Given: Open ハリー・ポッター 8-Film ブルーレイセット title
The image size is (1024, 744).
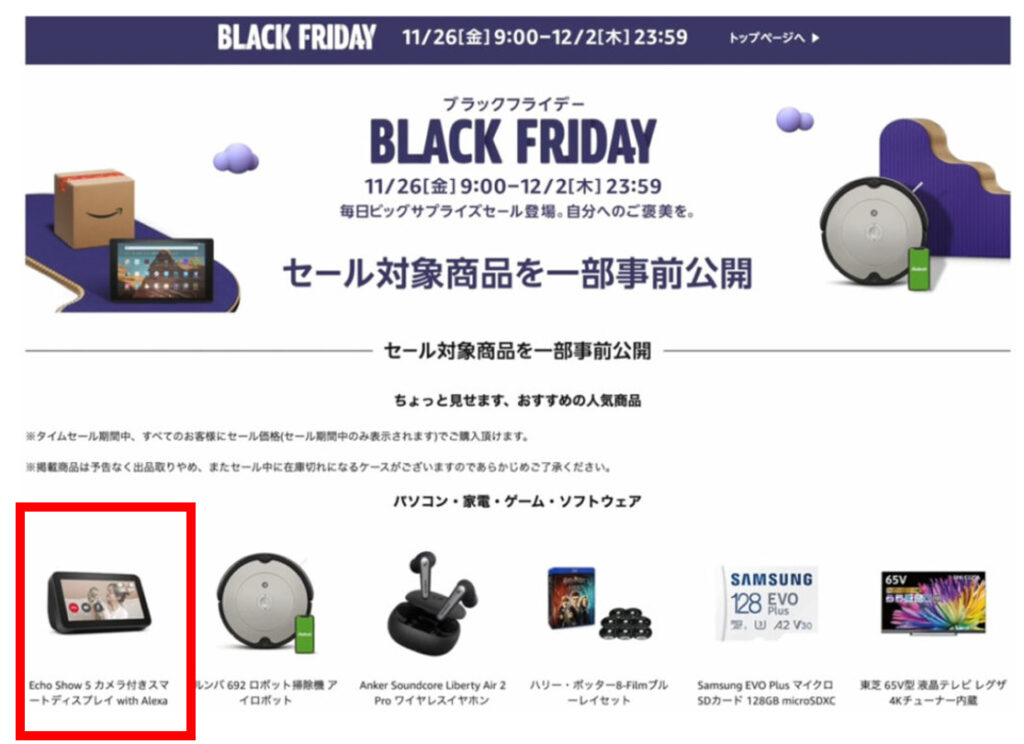Looking at the screenshot, I should 599,693.
